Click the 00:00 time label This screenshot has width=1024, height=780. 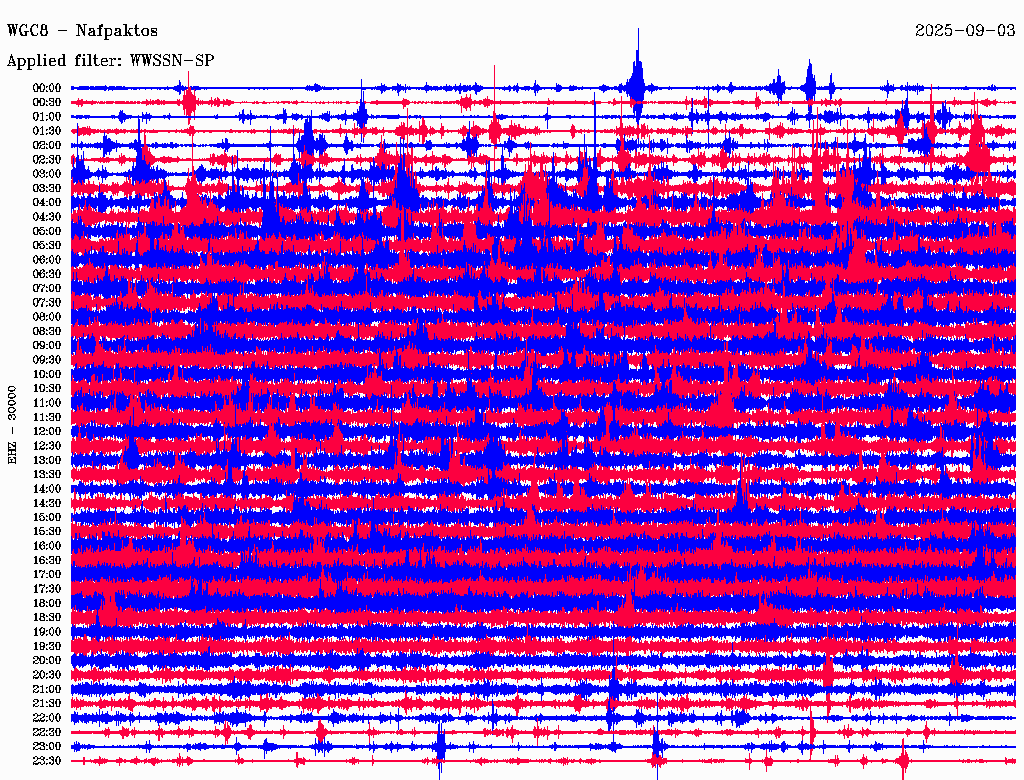click(x=47, y=88)
